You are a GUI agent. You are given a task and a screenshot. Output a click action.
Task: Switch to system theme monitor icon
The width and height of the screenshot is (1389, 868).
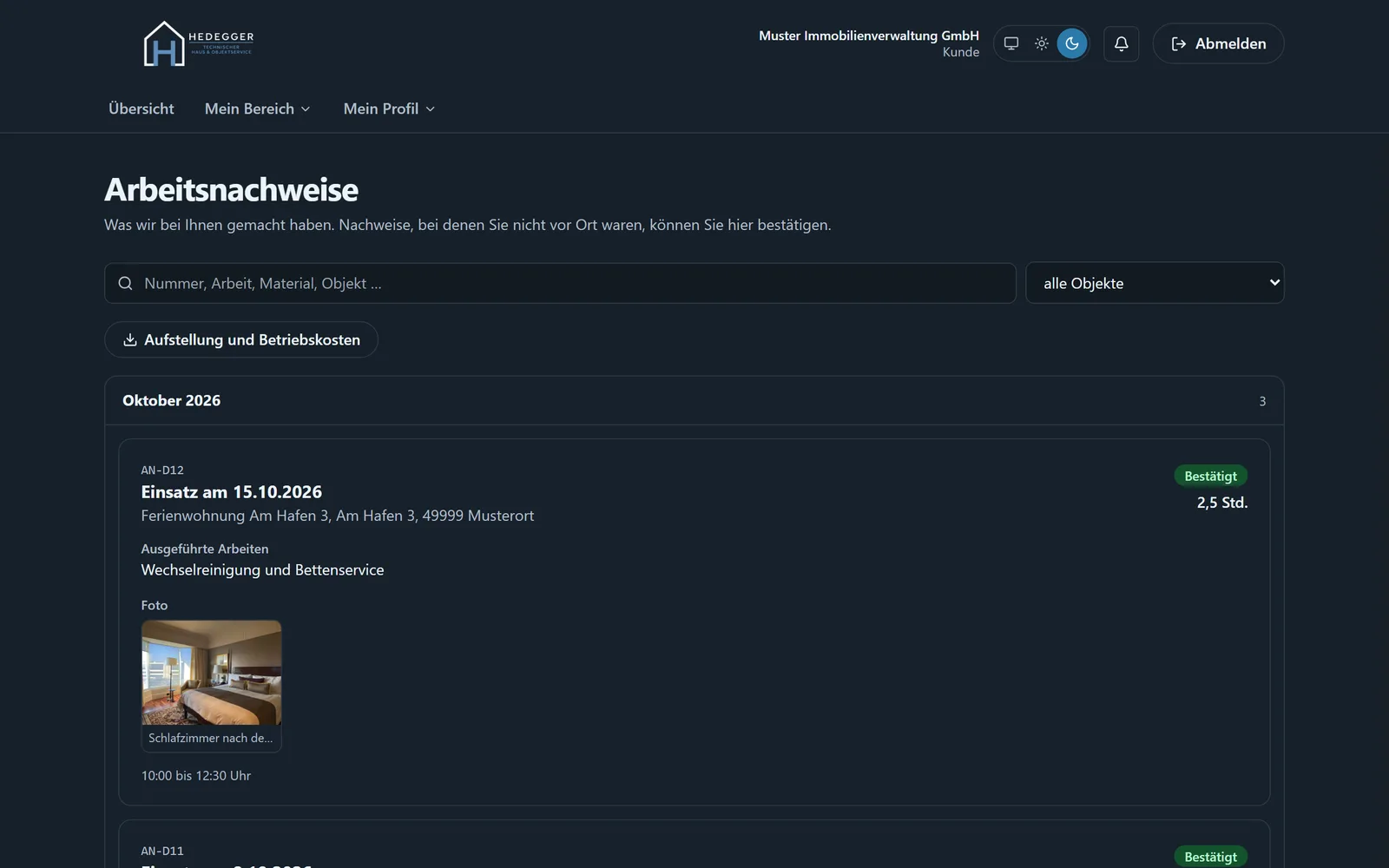tap(1011, 43)
